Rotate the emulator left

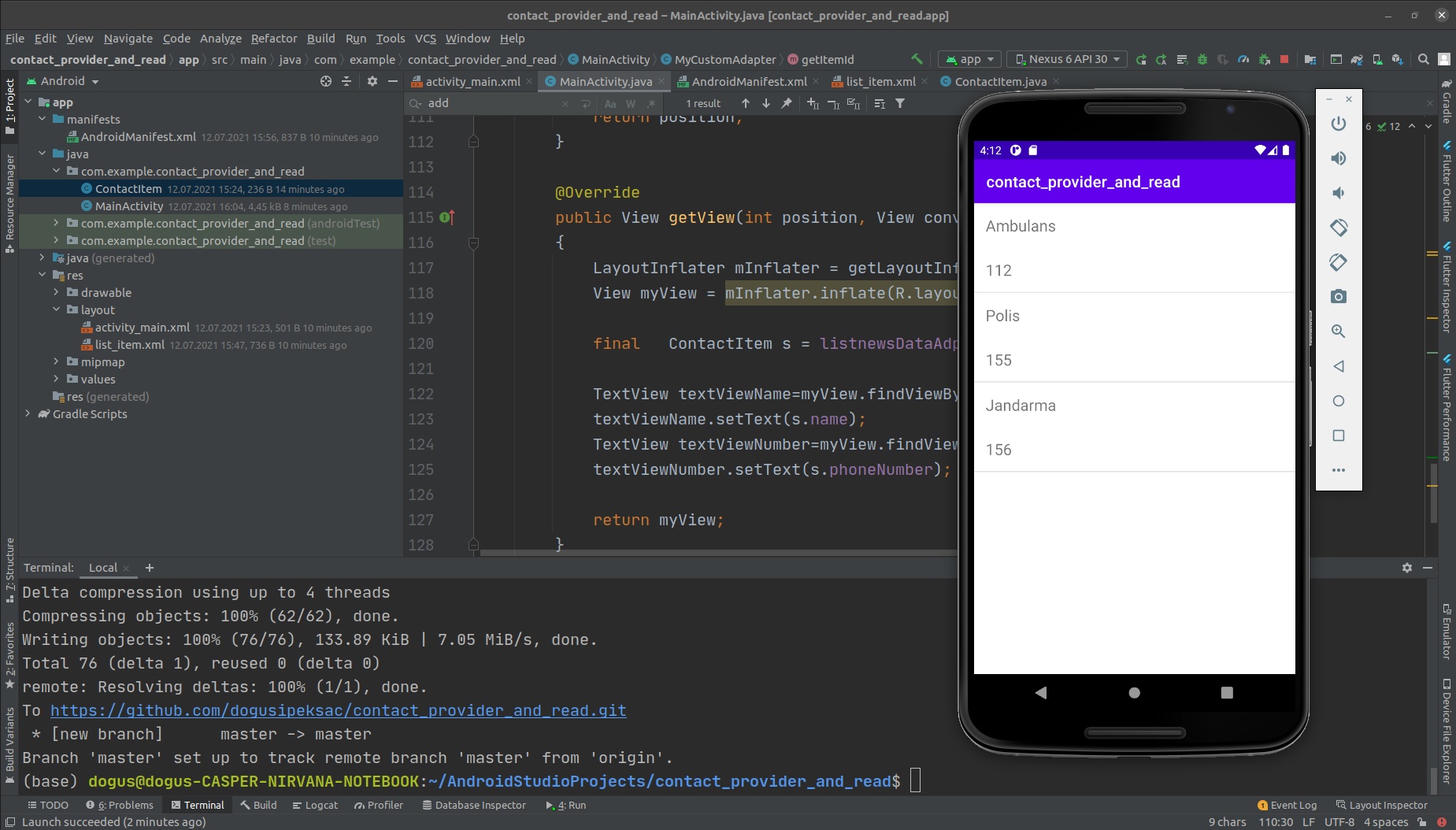(1338, 227)
